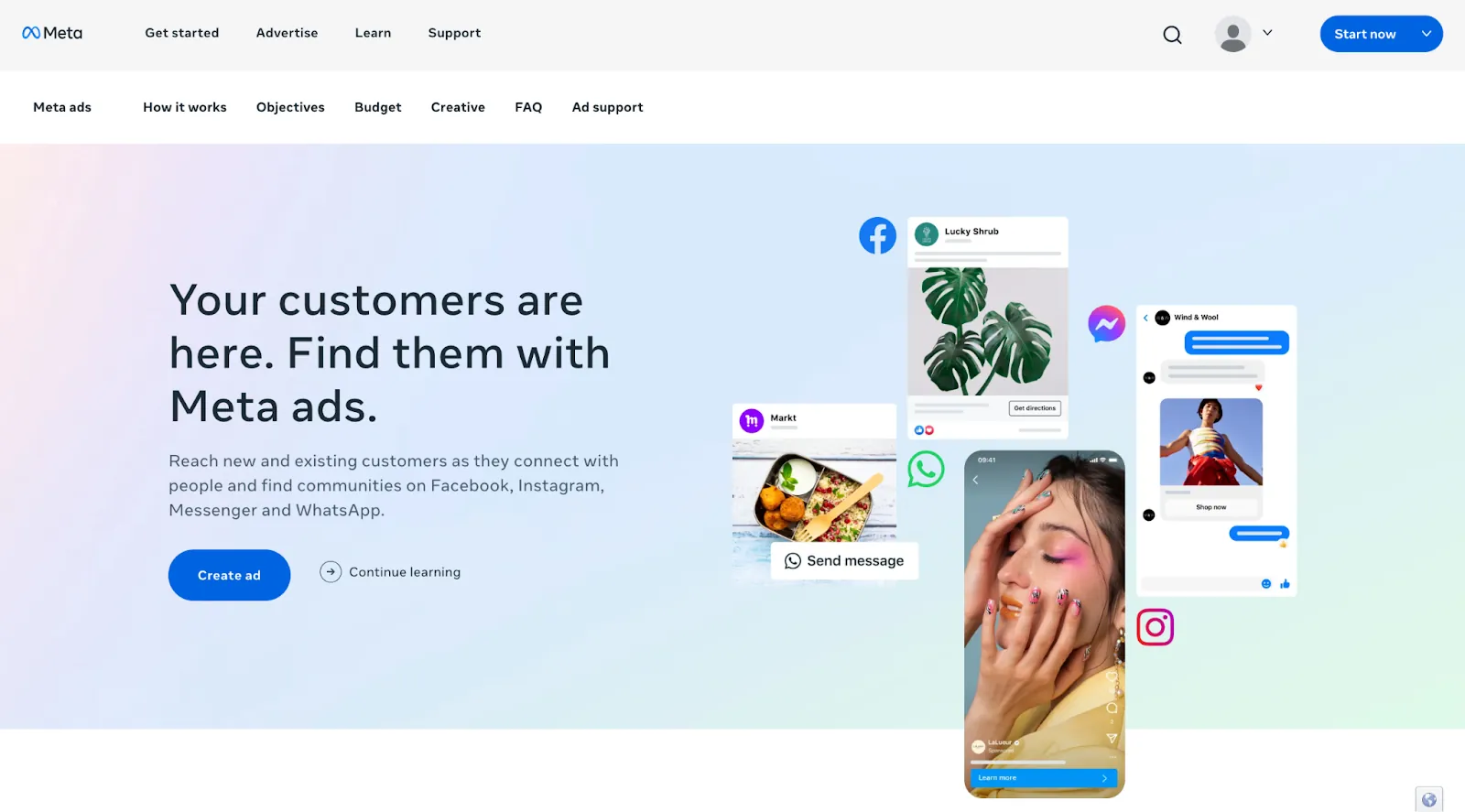
Task: Click the WhatsApp logo icon
Action: pos(926,469)
